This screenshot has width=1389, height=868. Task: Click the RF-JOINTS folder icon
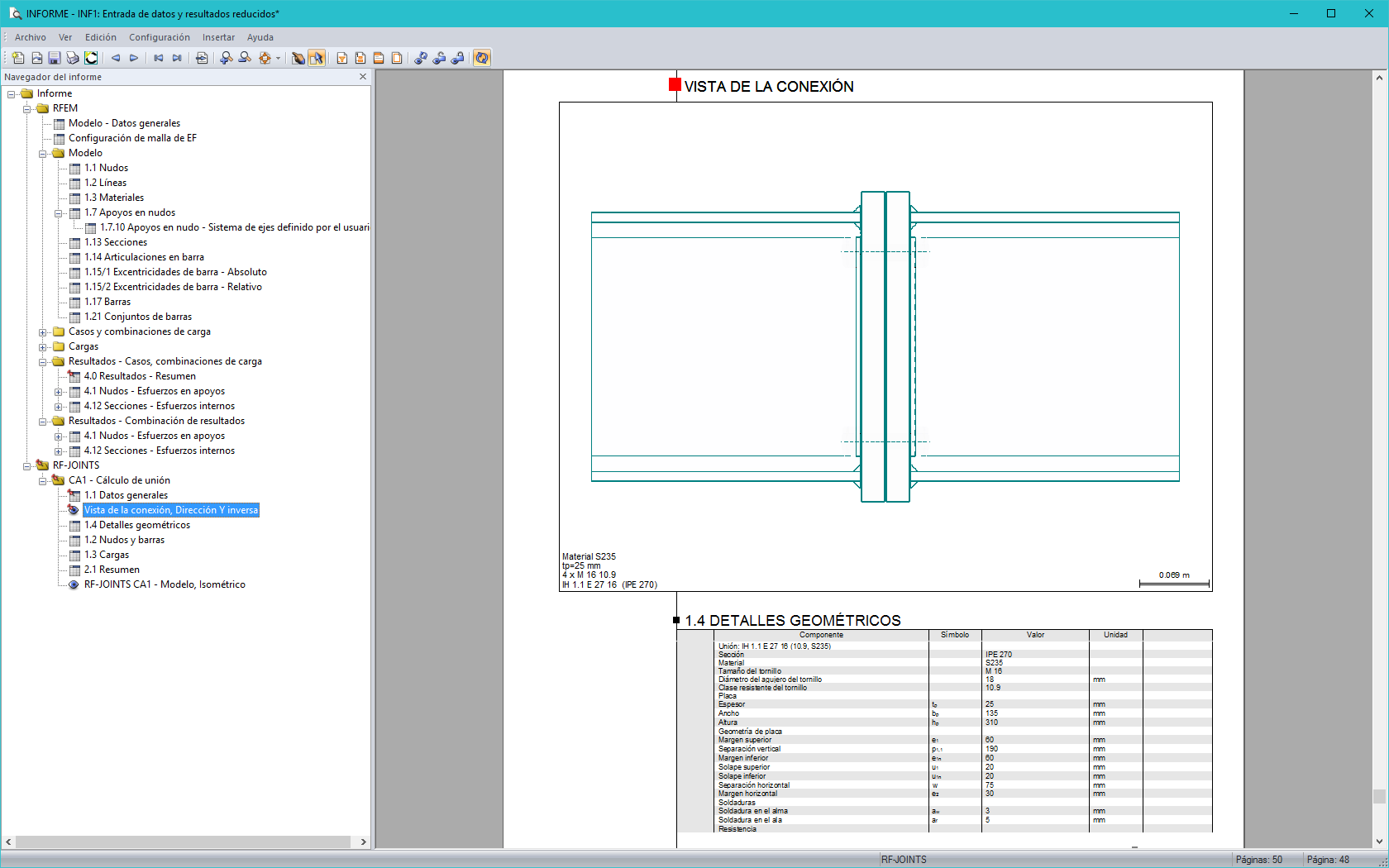pos(42,465)
